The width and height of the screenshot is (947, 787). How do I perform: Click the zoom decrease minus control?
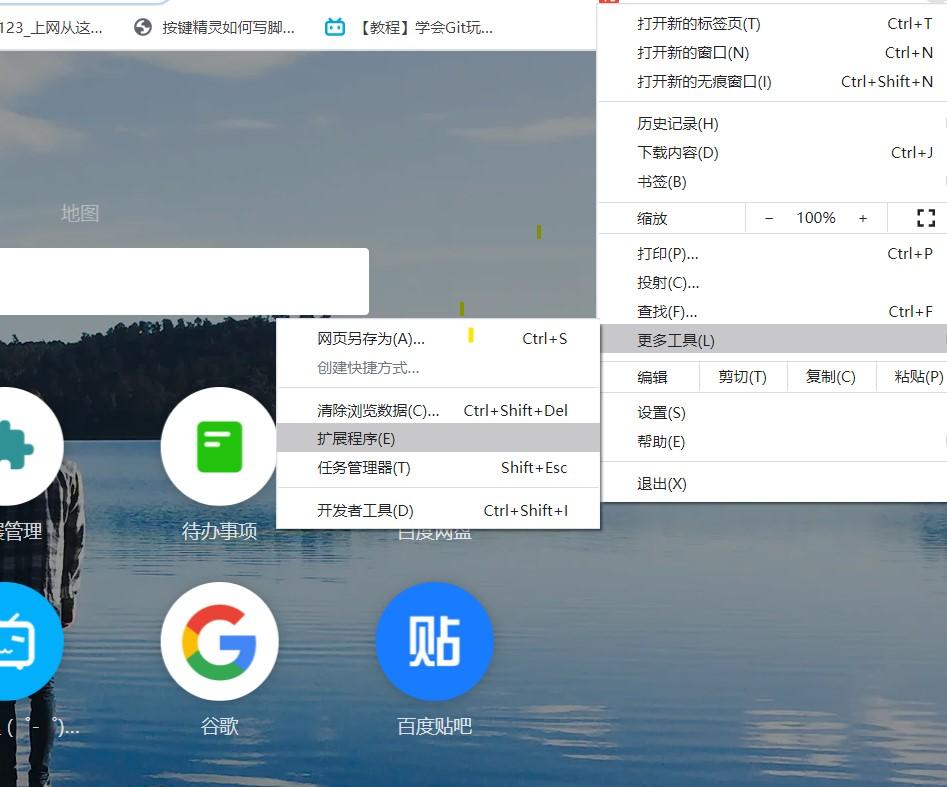(768, 217)
